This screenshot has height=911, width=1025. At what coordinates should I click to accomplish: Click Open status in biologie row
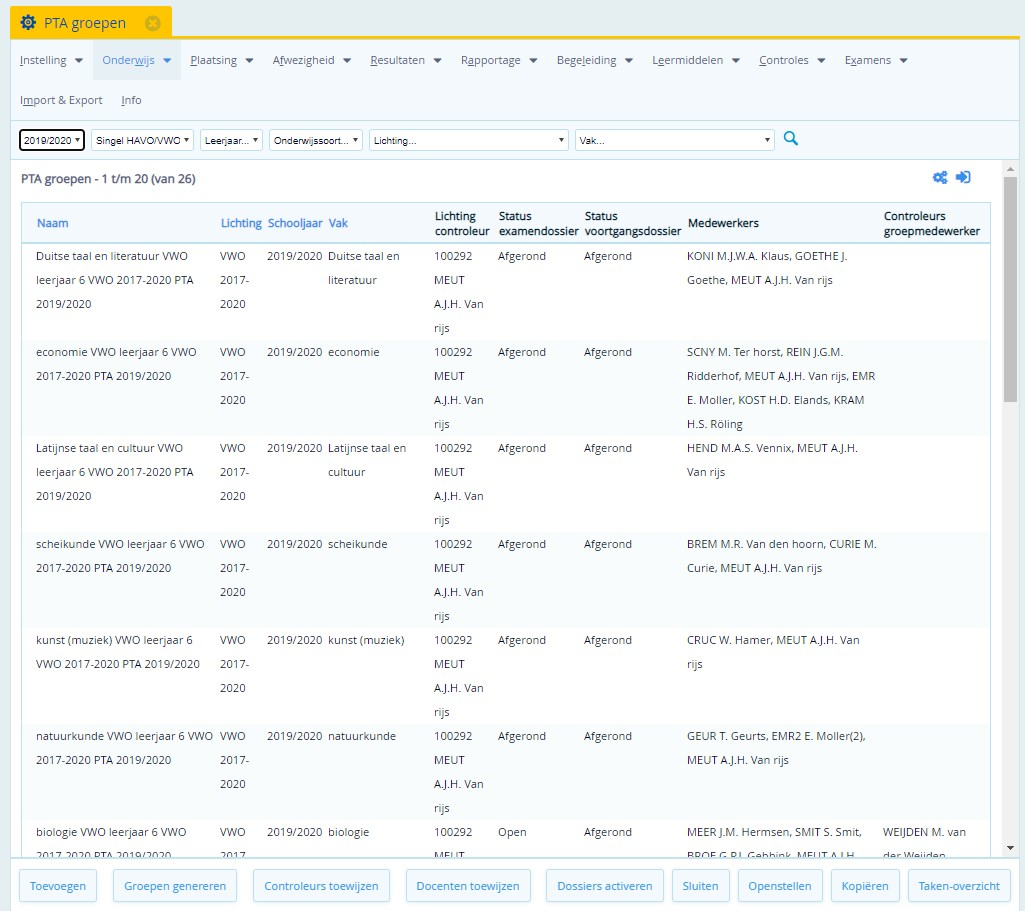click(x=512, y=832)
